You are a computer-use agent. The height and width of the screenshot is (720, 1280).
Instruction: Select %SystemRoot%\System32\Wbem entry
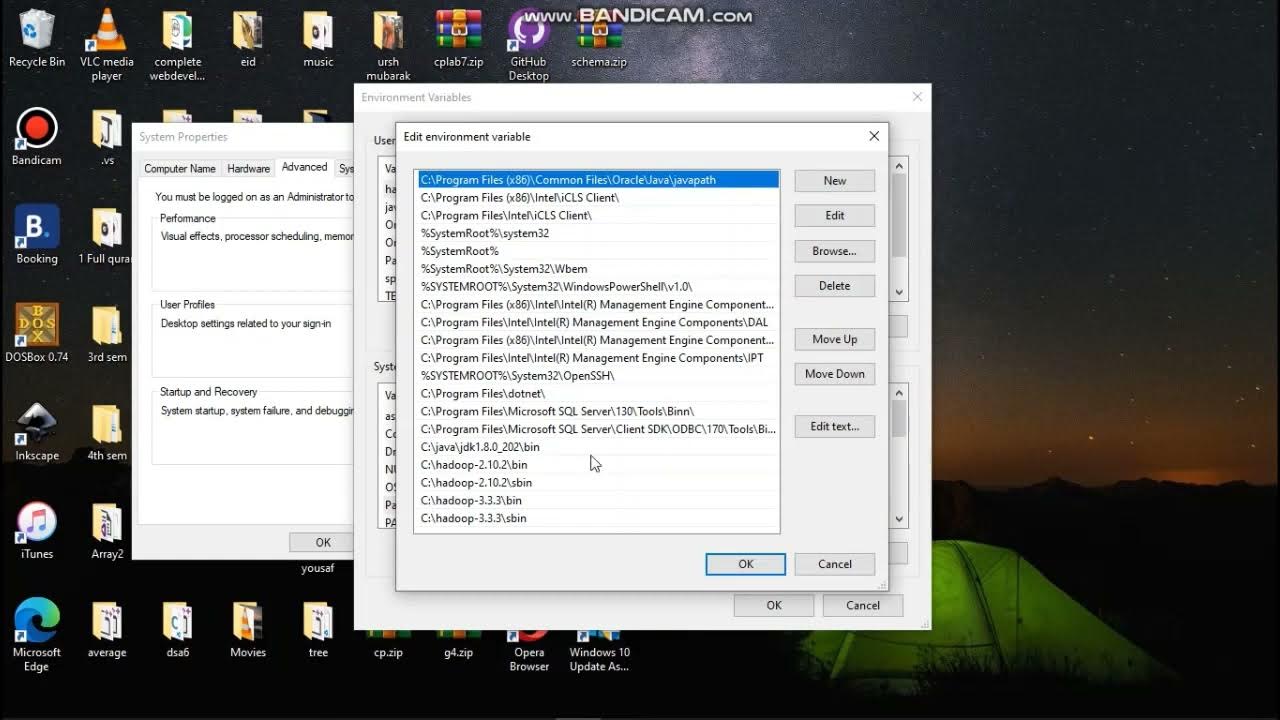pyautogui.click(x=597, y=269)
